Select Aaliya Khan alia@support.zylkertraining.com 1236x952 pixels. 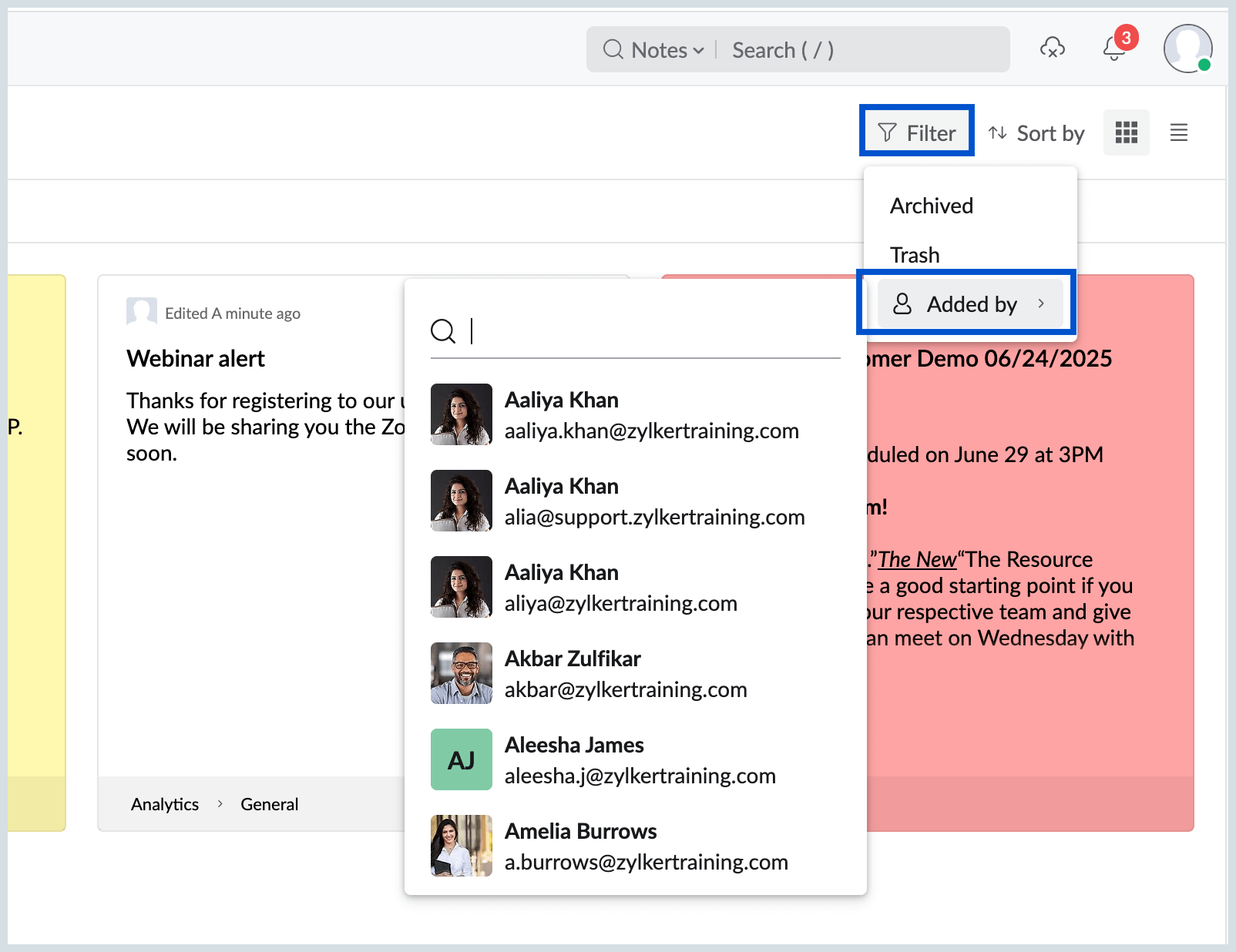pos(636,501)
